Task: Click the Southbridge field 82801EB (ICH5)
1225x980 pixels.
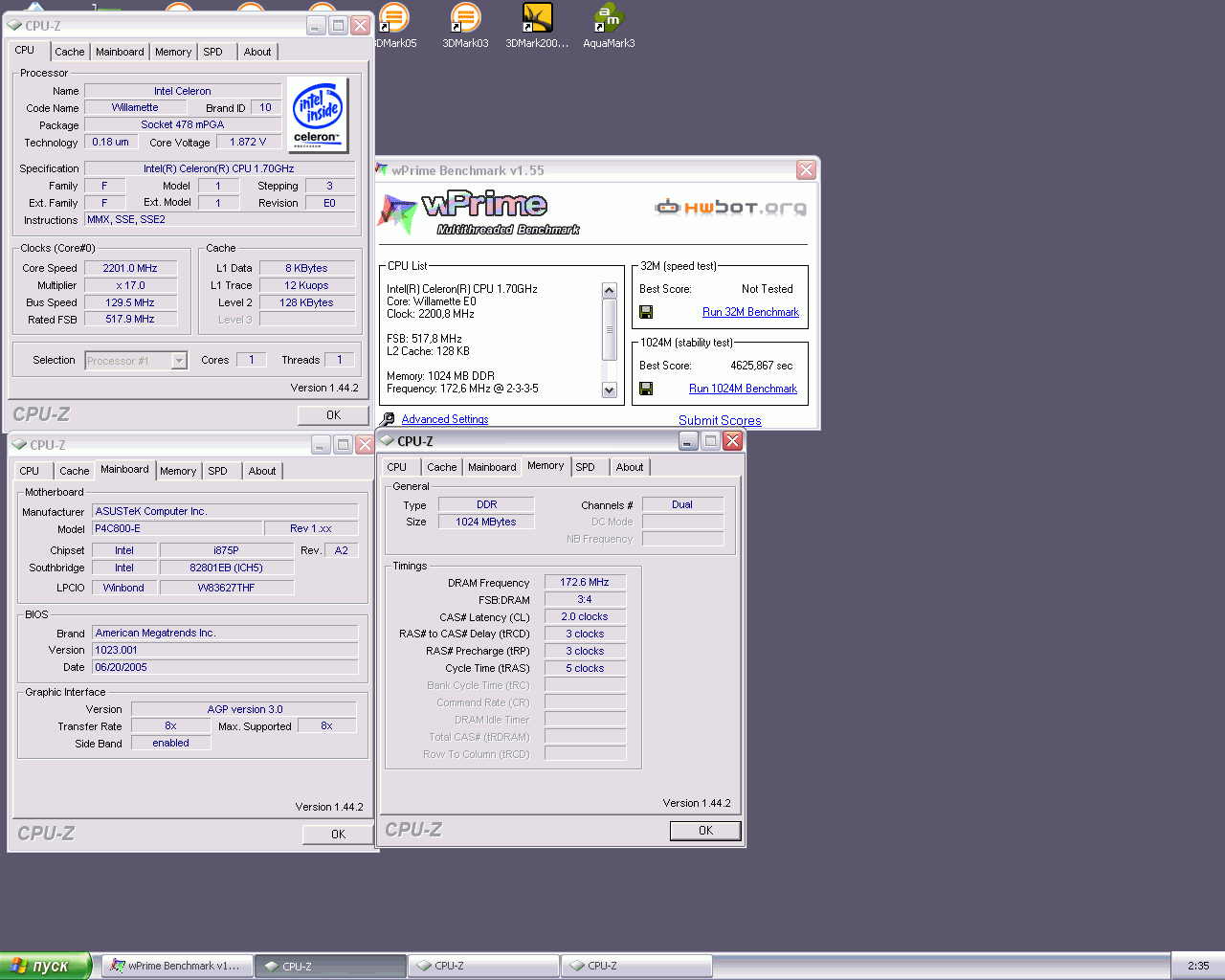Action: point(227,568)
